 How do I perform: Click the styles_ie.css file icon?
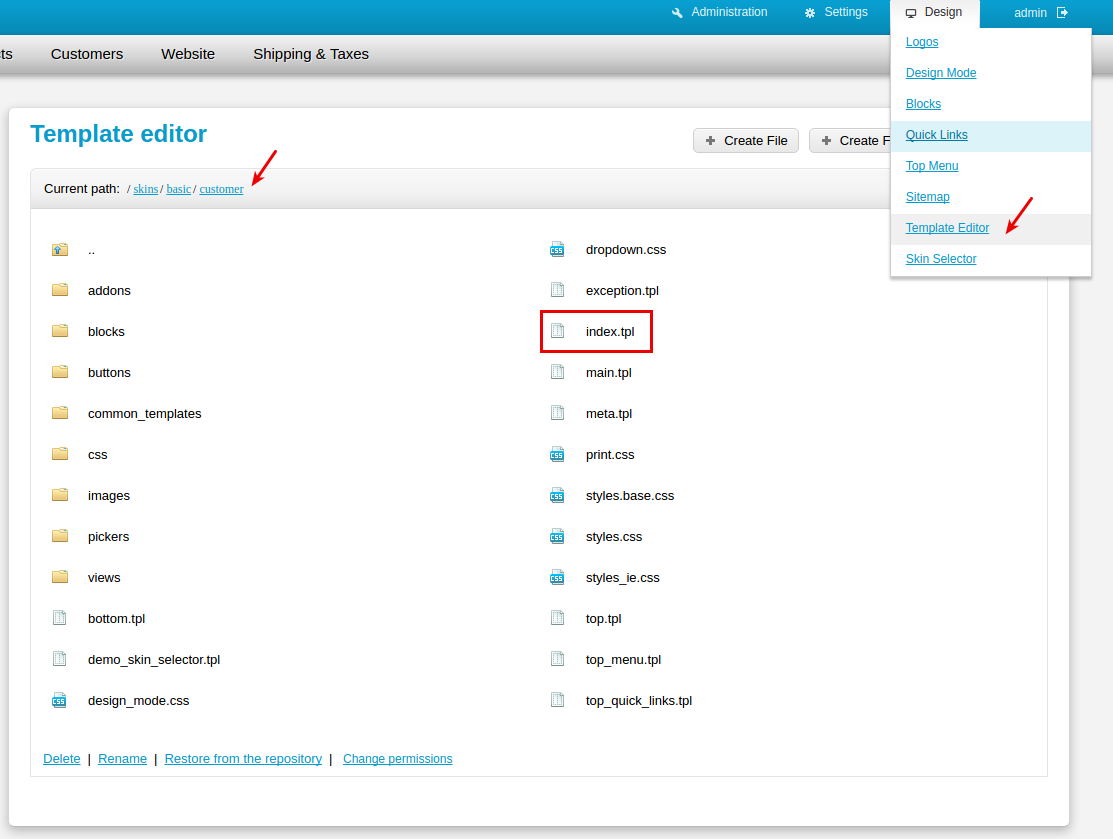(557, 577)
